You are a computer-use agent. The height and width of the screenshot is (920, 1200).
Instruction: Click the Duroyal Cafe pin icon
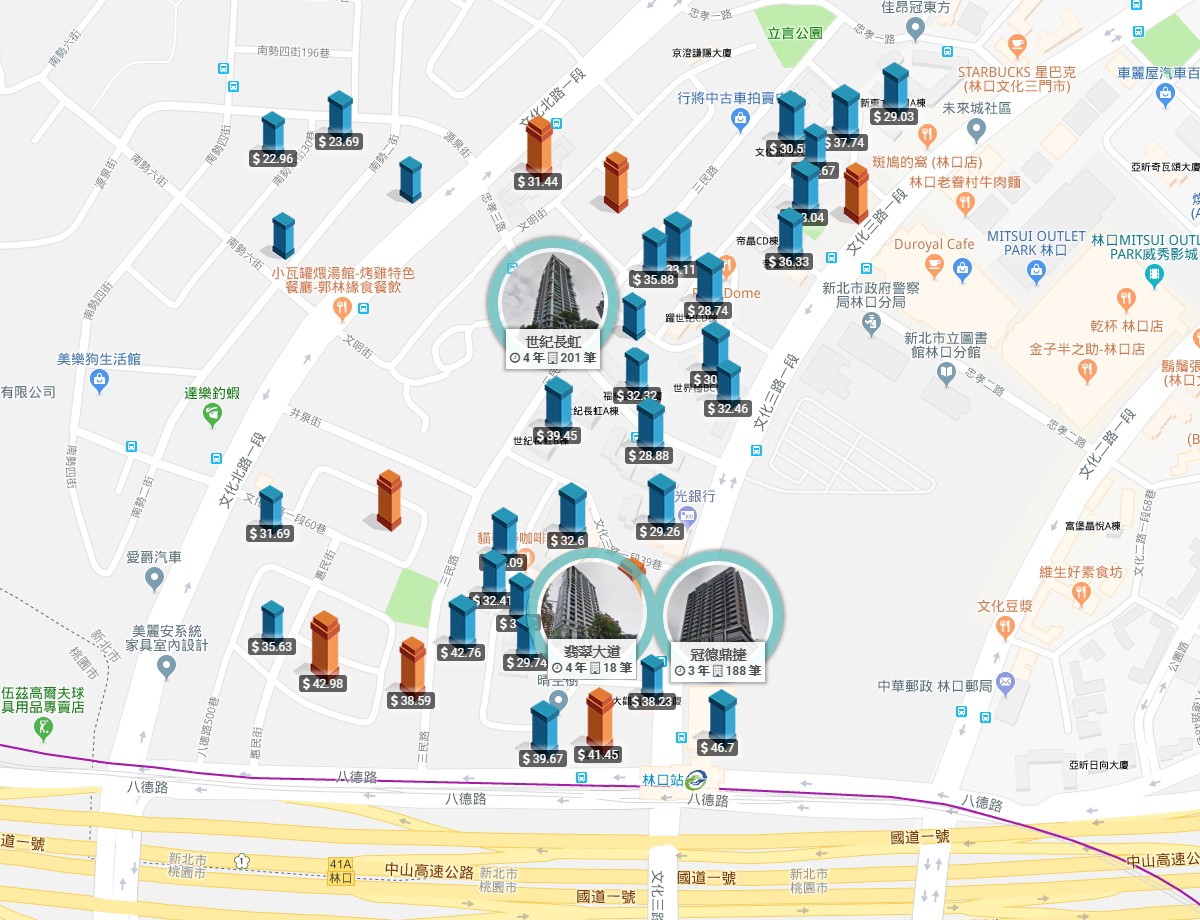coord(934,266)
